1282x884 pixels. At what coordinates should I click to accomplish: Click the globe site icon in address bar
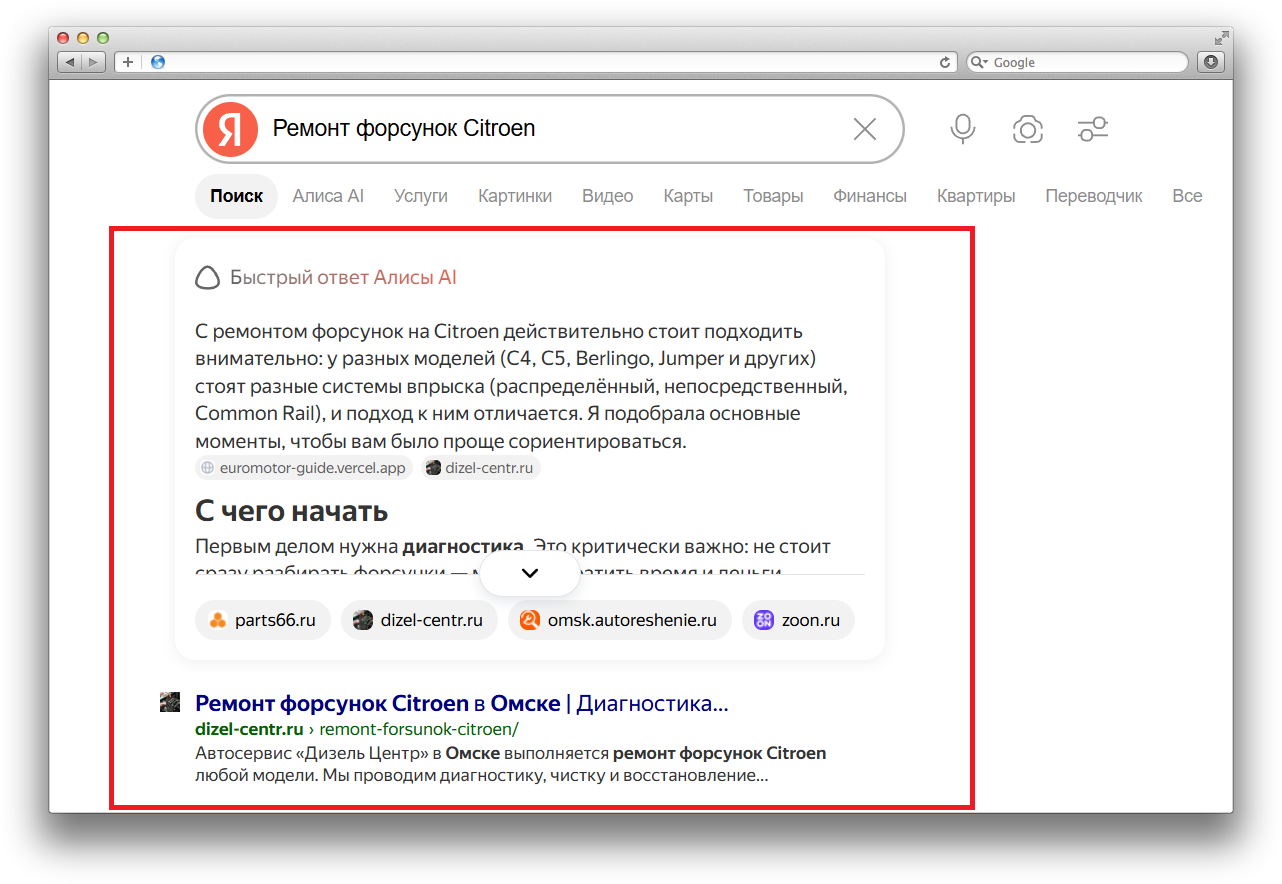click(x=158, y=62)
